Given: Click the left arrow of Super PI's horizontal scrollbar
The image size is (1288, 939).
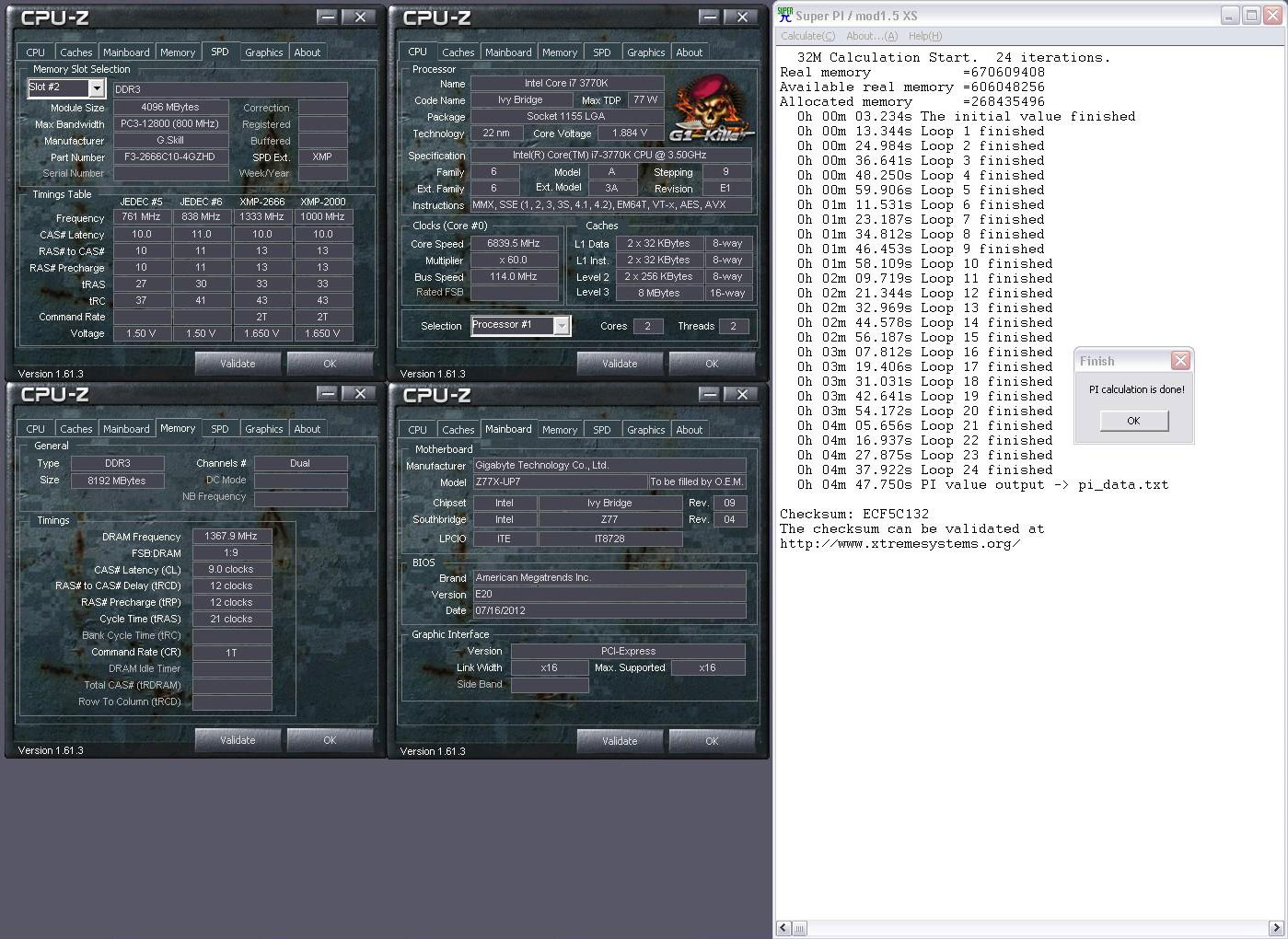Looking at the screenshot, I should coord(784,928).
